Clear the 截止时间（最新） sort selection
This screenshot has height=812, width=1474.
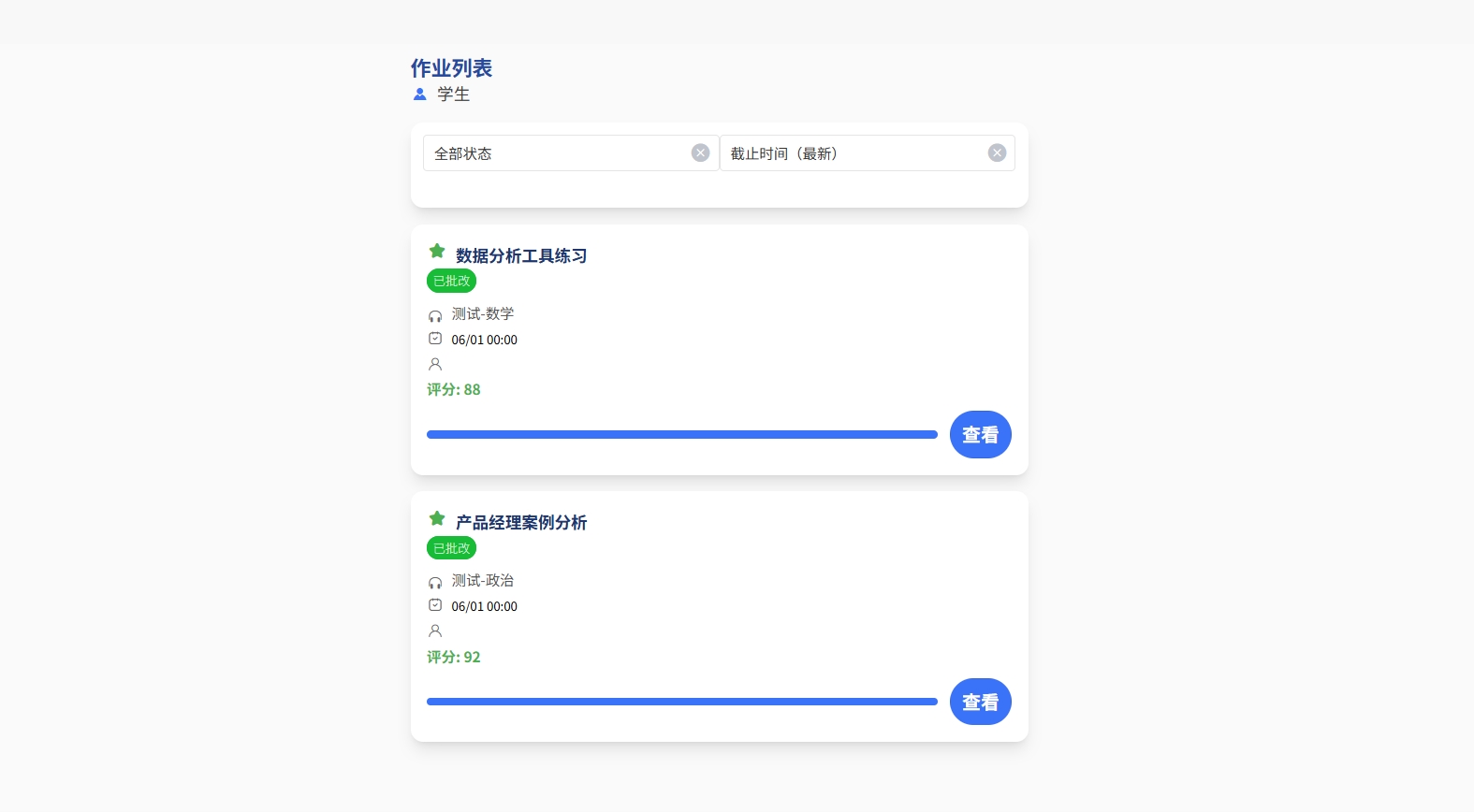[x=997, y=153]
